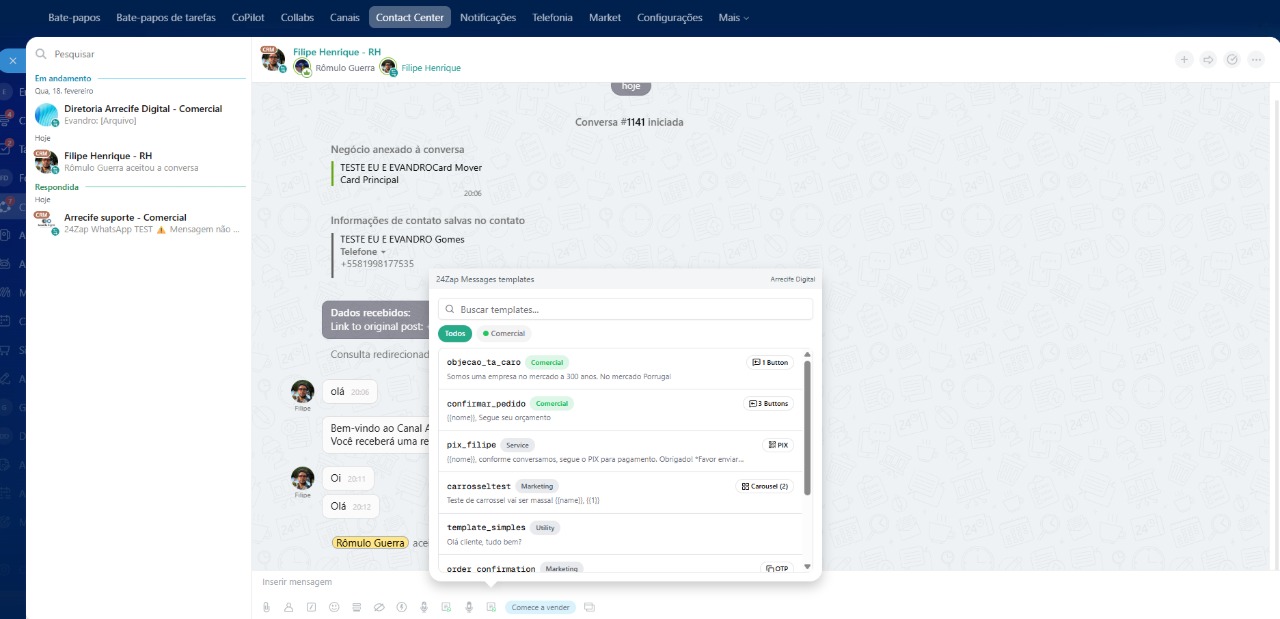1280x619 pixels.
Task: Click the hidden eye icon in message toolbar
Action: [x=379, y=607]
